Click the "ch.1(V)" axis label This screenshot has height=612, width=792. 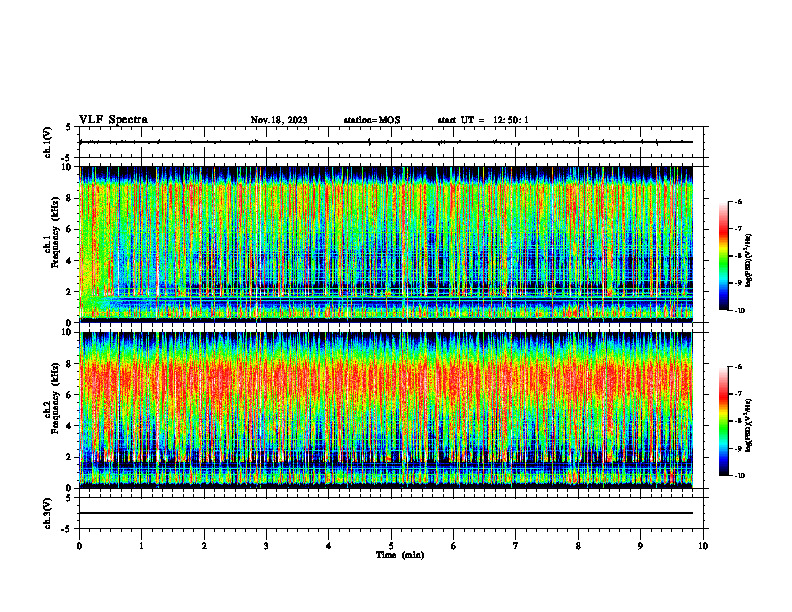(47, 142)
